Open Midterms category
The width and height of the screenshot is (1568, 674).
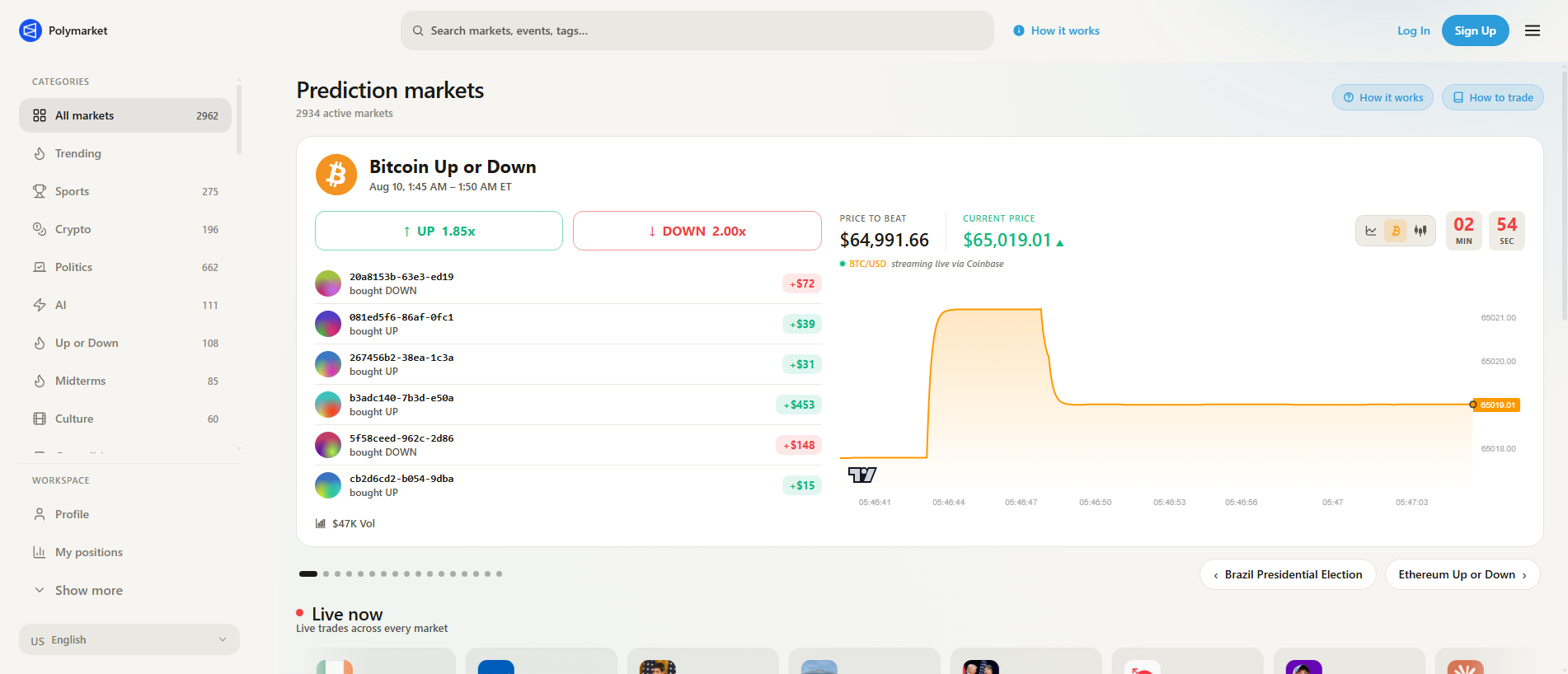(x=125, y=381)
